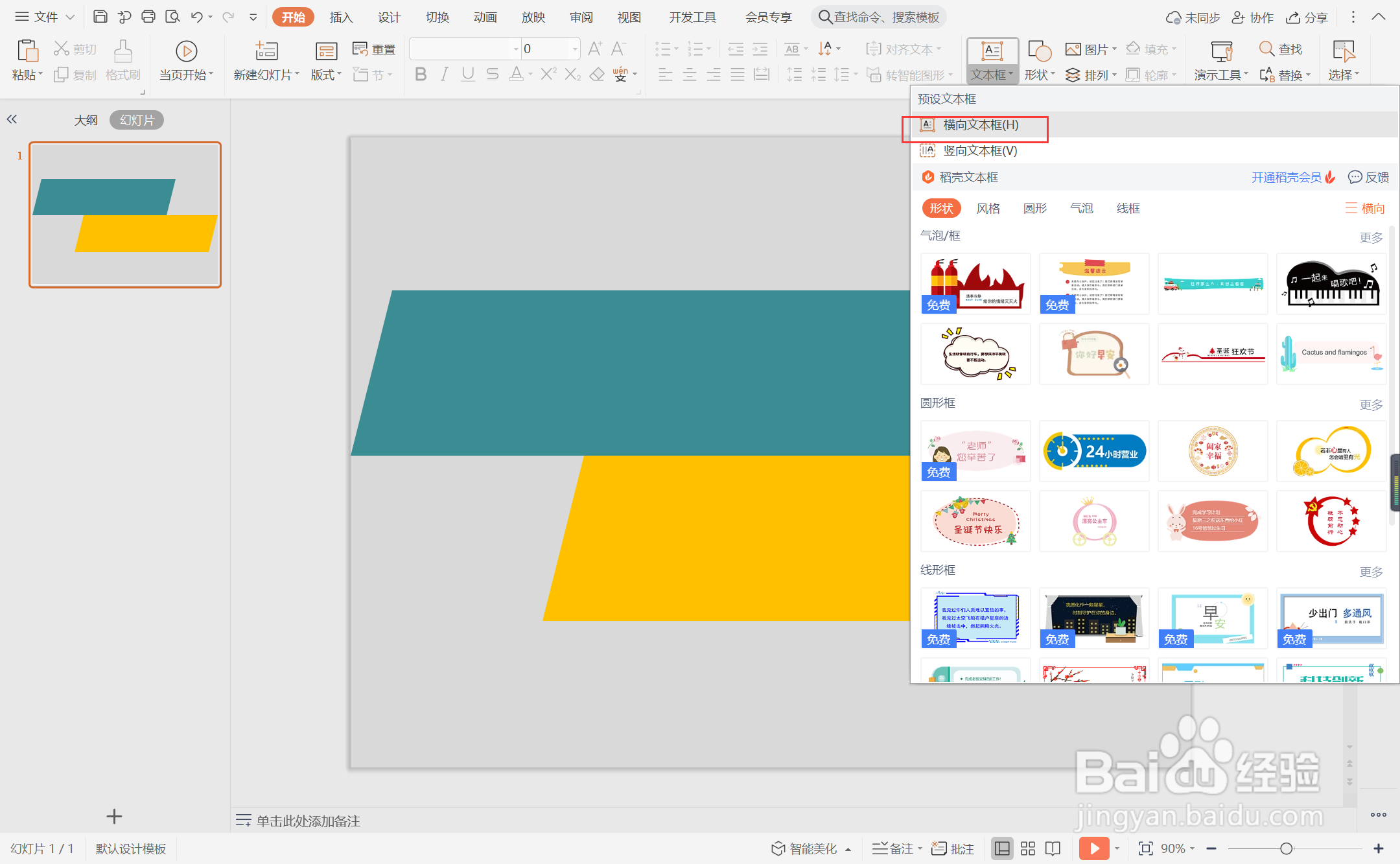Adjust the zoom slider at bottom right
The height and width of the screenshot is (864, 1400).
coord(1287,848)
